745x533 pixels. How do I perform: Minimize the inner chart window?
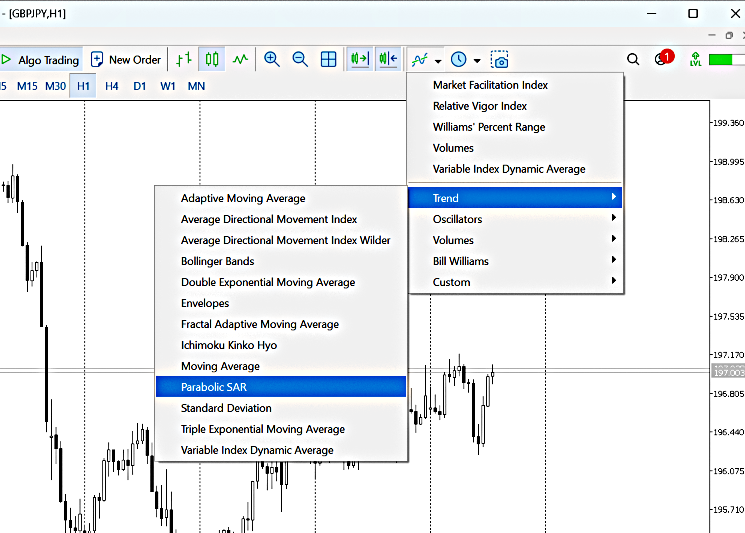pos(711,35)
